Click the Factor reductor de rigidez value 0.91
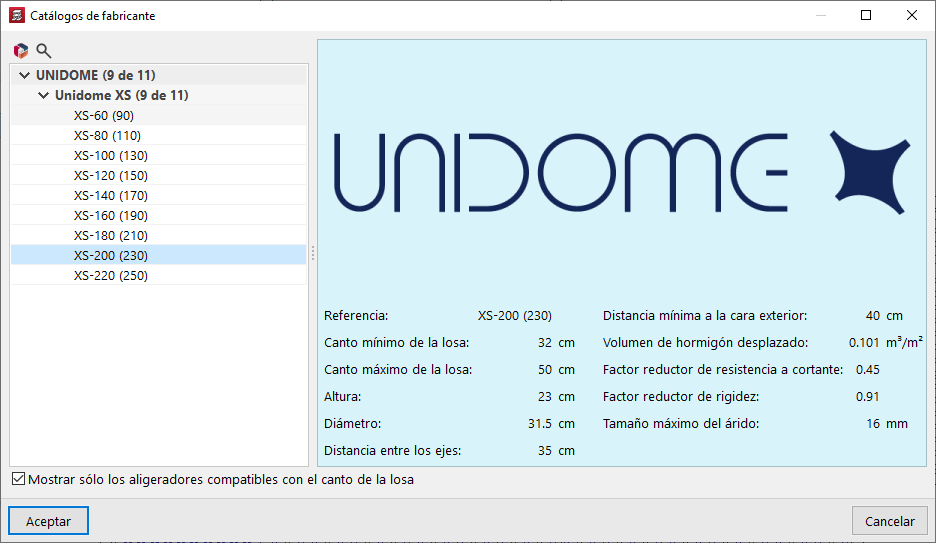 point(867,396)
